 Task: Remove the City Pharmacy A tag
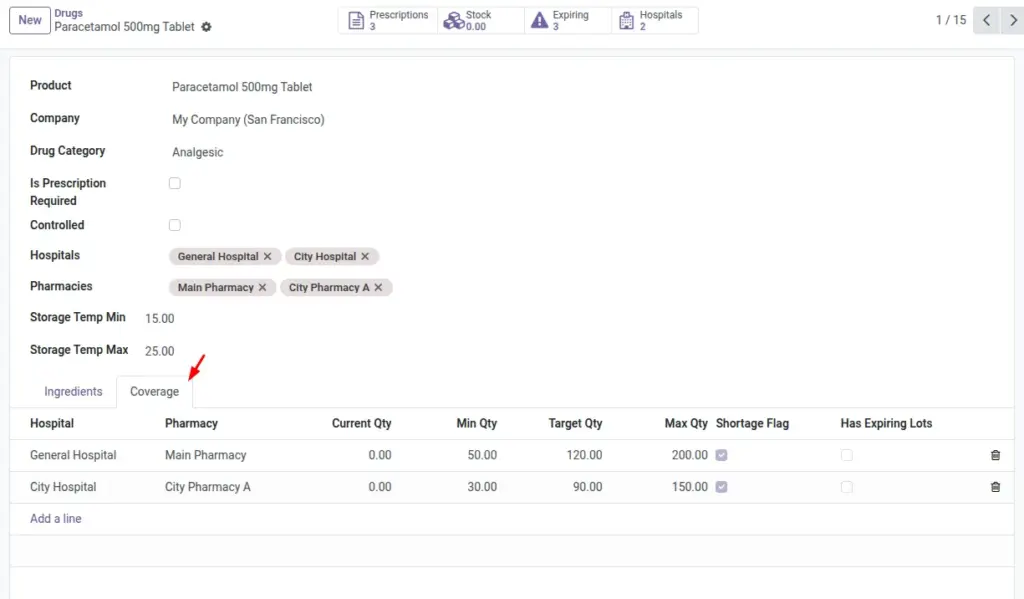click(x=378, y=287)
